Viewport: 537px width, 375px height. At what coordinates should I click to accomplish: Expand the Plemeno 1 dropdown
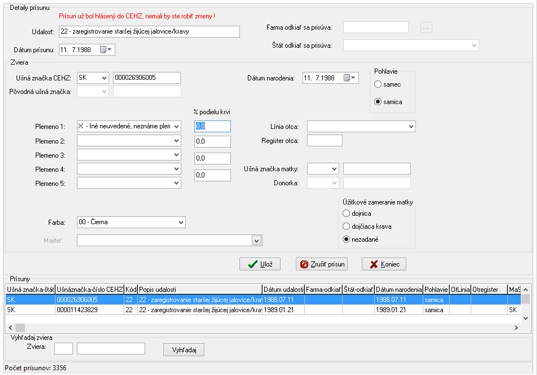[x=176, y=126]
